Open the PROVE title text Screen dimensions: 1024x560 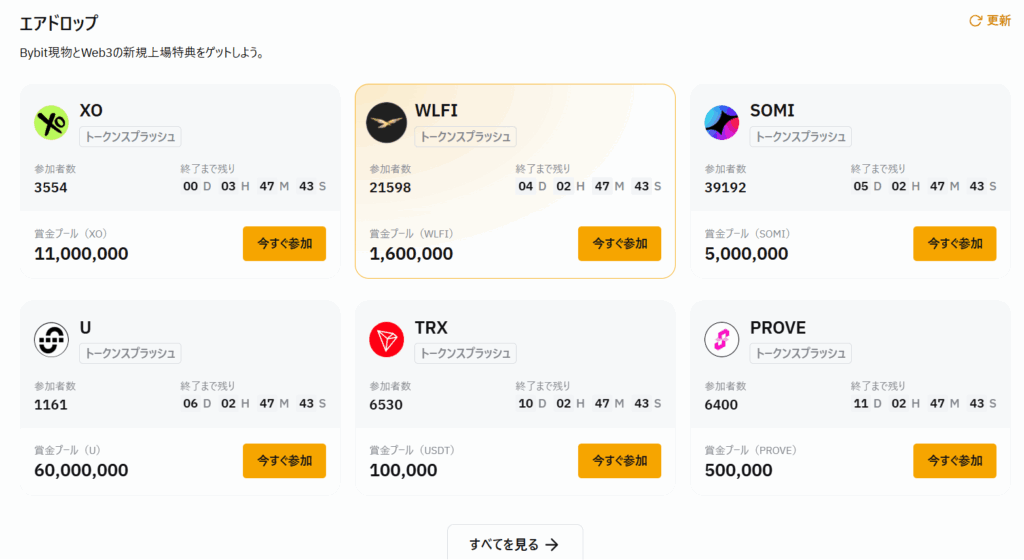(x=777, y=328)
